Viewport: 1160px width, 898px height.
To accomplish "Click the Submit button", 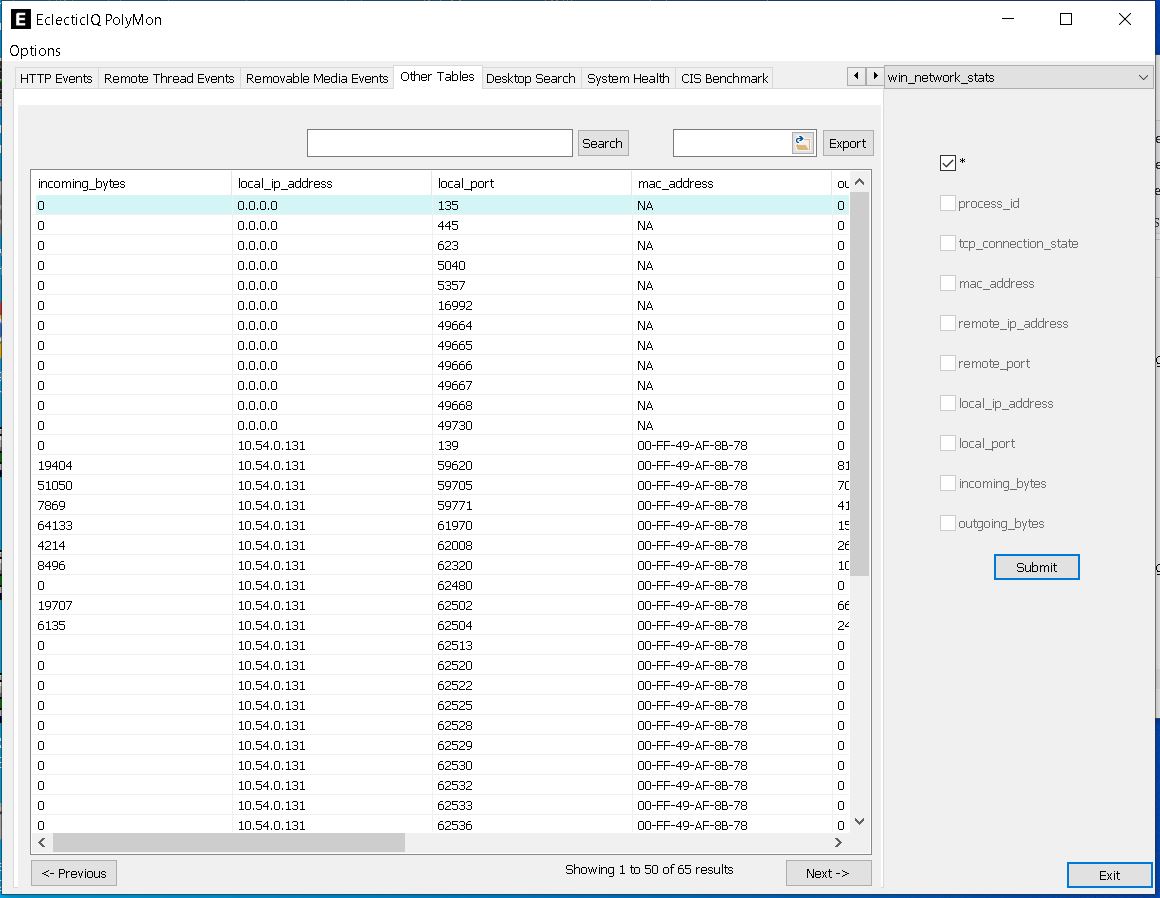I will 1036,567.
